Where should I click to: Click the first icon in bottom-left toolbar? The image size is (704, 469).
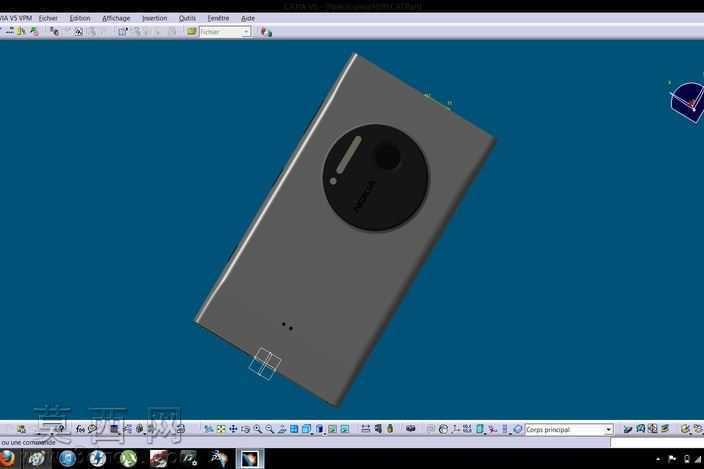pyautogui.click(x=21, y=430)
